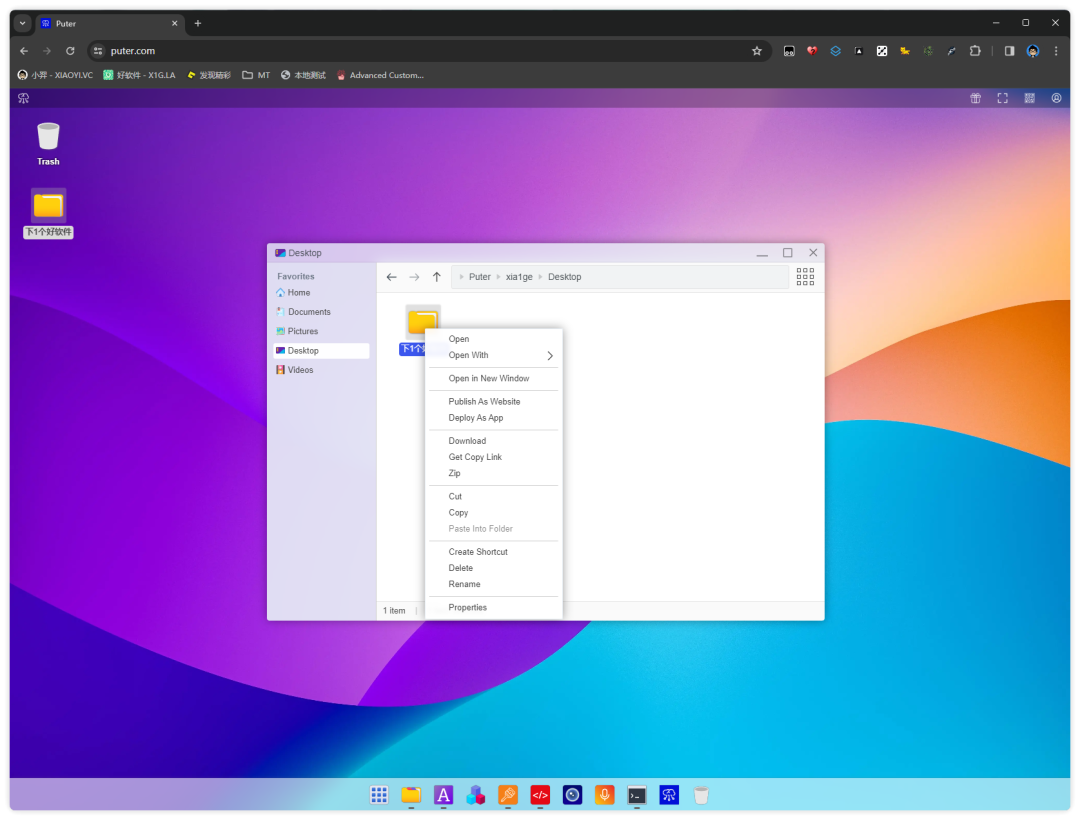Screen dimensions: 1080x820
Task: Go to Documents in Favorites sidebar
Action: pos(309,312)
